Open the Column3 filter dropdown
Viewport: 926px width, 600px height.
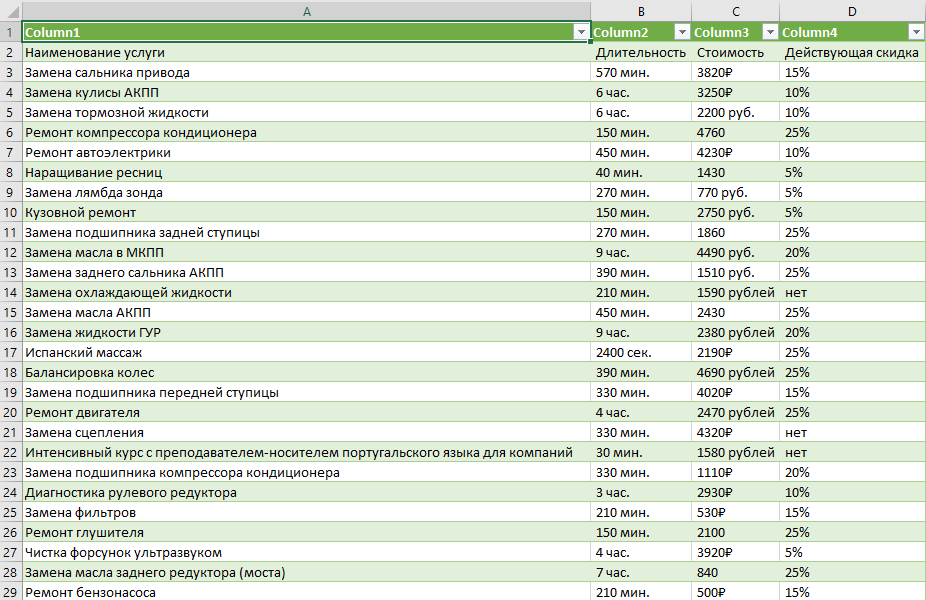(x=770, y=32)
